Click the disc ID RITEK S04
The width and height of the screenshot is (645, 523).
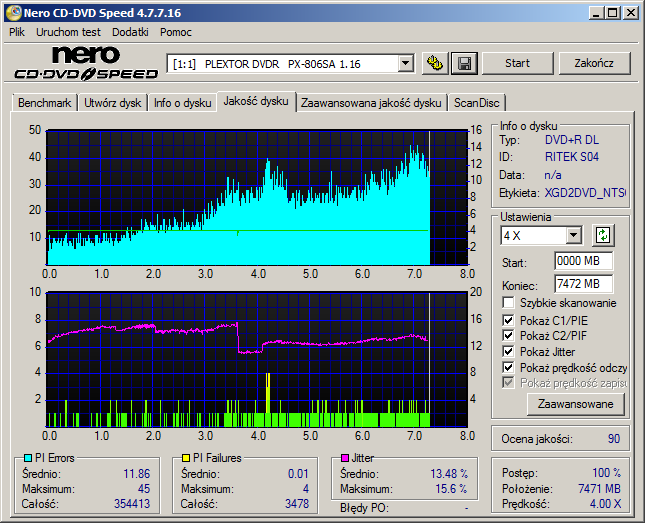(572, 157)
